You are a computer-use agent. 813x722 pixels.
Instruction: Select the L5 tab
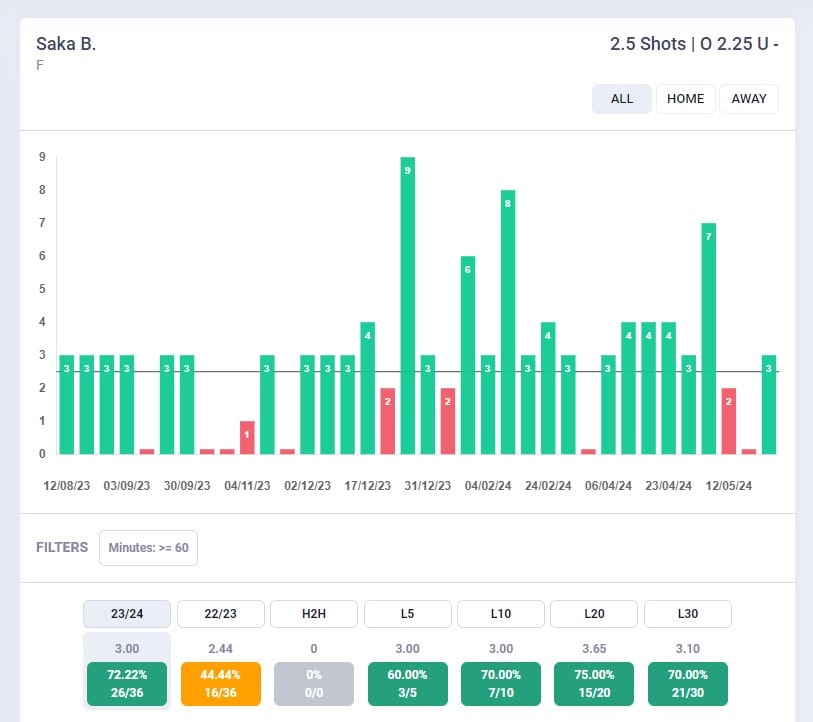(x=408, y=614)
